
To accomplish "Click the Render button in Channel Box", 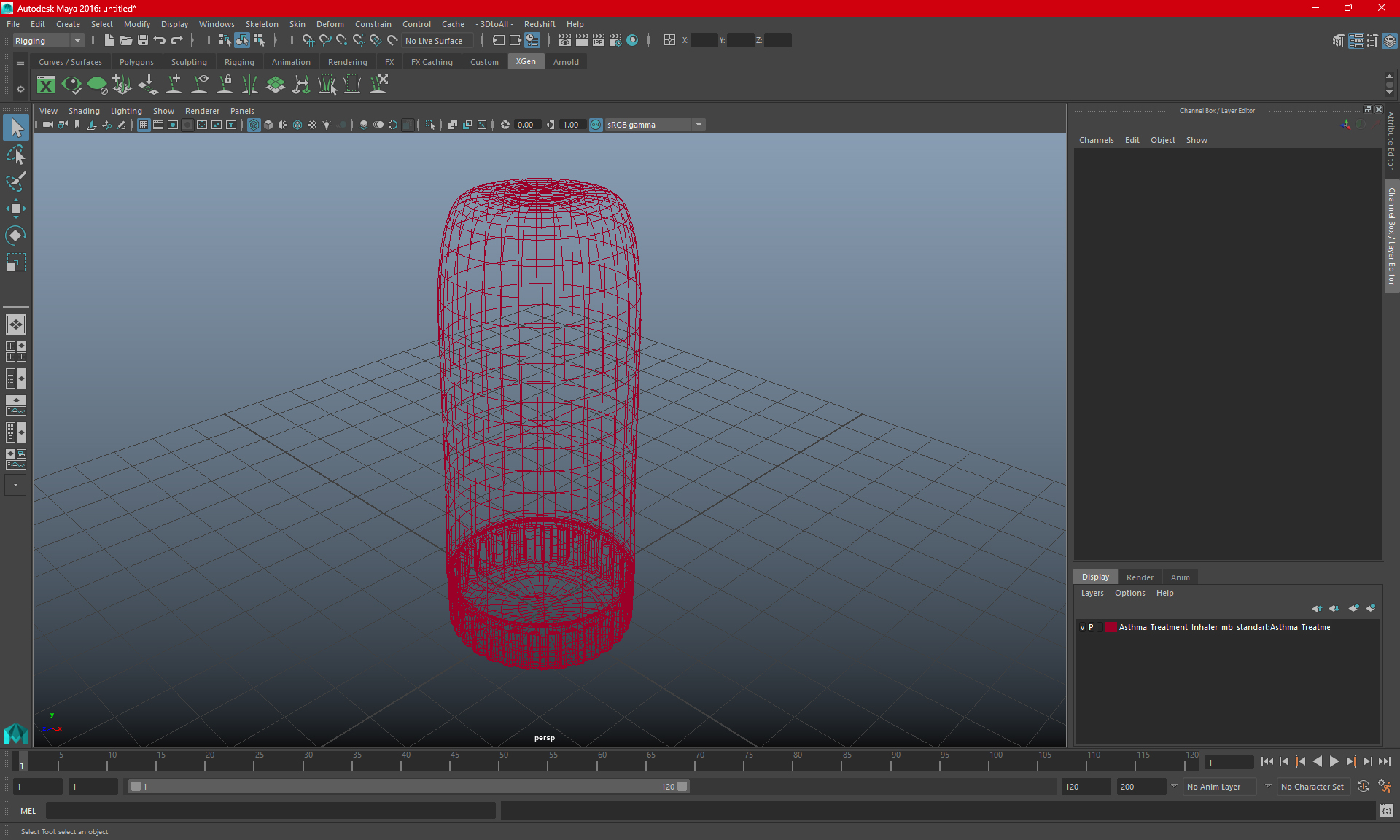I will pyautogui.click(x=1139, y=576).
